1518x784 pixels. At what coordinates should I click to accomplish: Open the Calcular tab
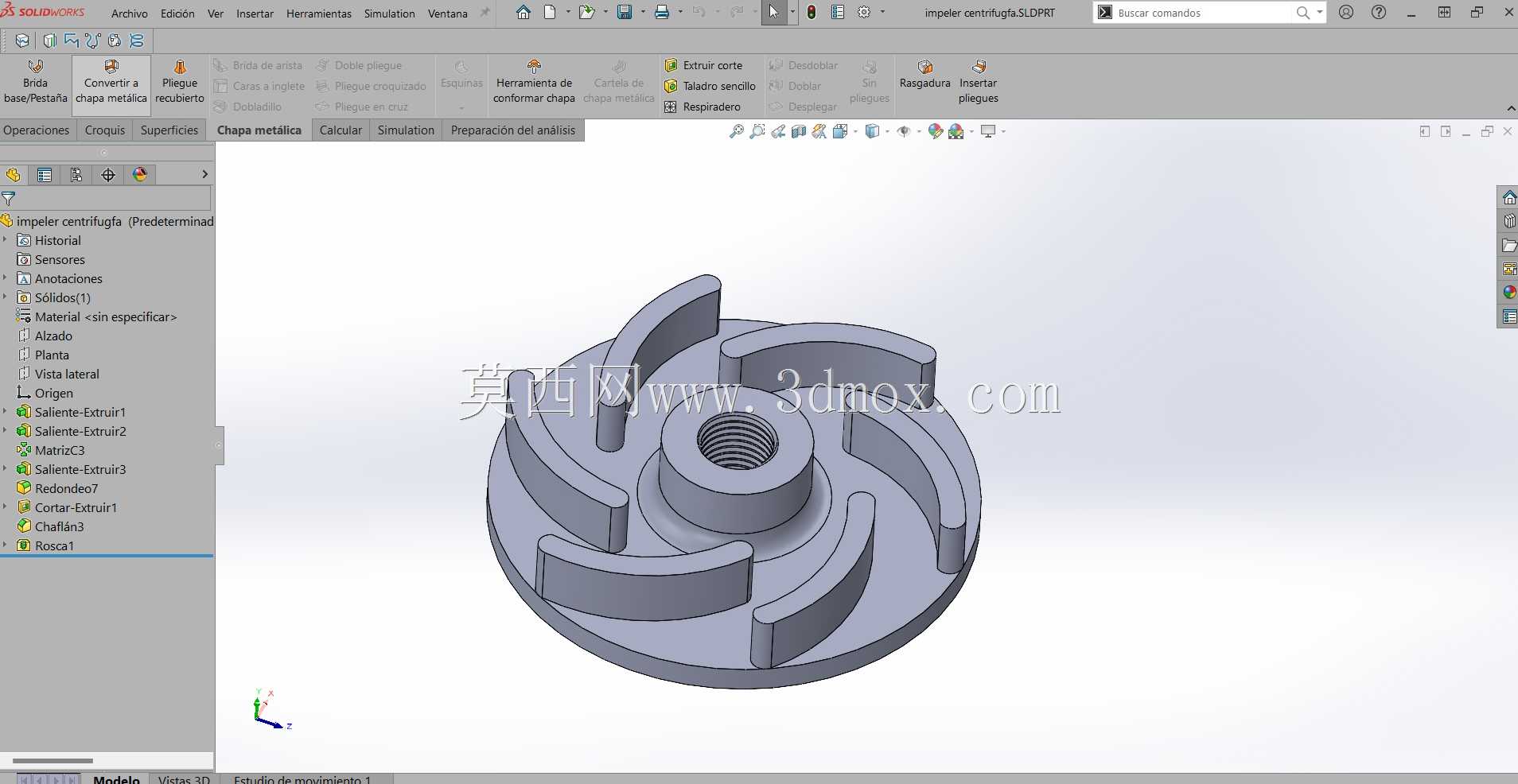point(341,130)
